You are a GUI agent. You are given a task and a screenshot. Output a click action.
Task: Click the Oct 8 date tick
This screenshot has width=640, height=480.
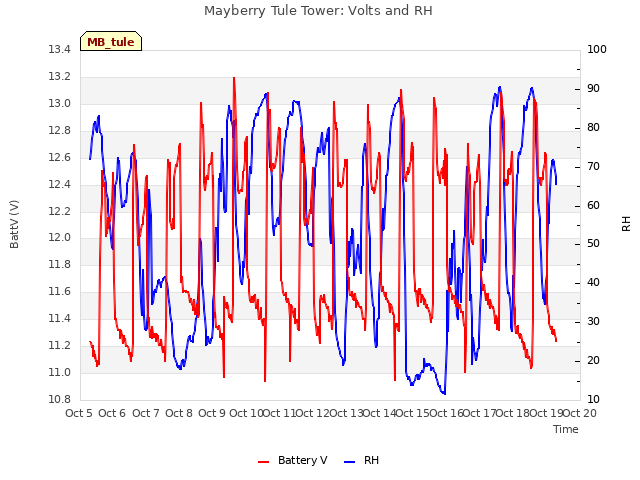point(179,413)
